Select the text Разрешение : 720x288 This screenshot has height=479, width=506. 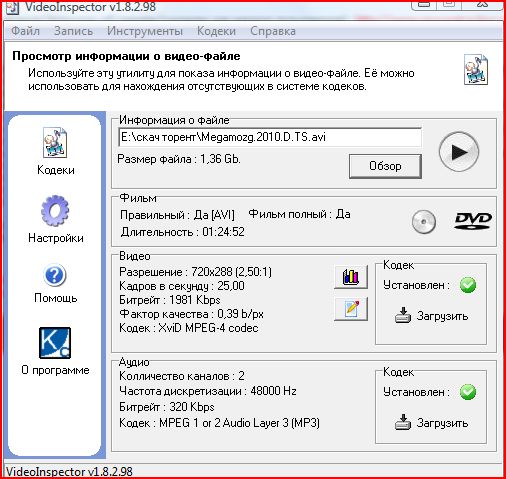tap(176, 272)
